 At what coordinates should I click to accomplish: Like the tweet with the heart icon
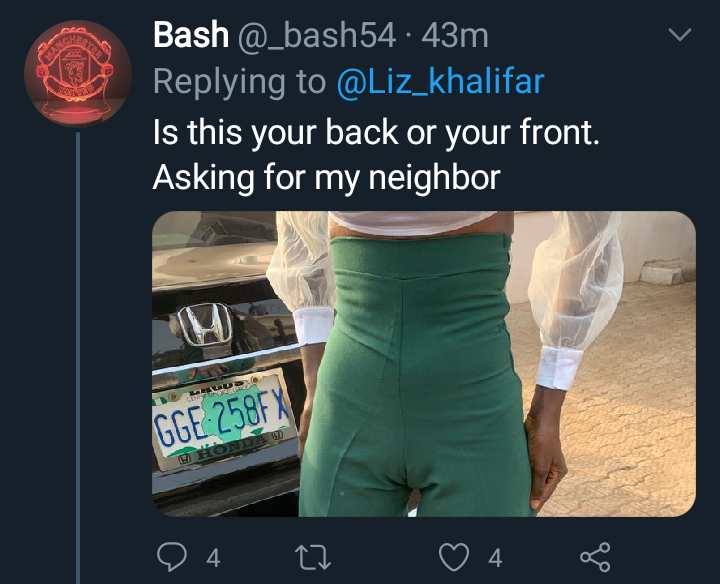[x=454, y=557]
